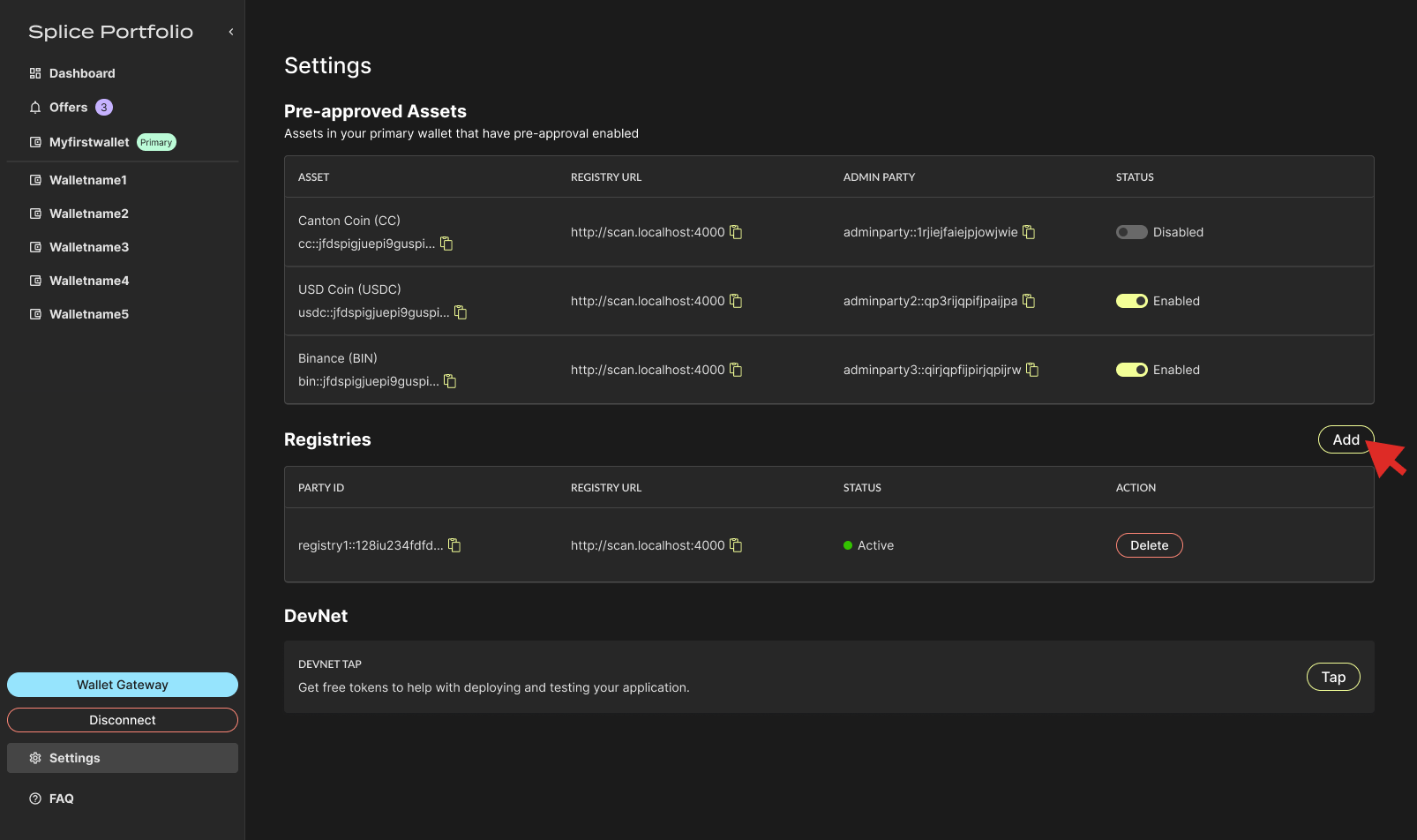This screenshot has height=840, width=1417.
Task: Click the Offers count badge
Action: click(104, 107)
